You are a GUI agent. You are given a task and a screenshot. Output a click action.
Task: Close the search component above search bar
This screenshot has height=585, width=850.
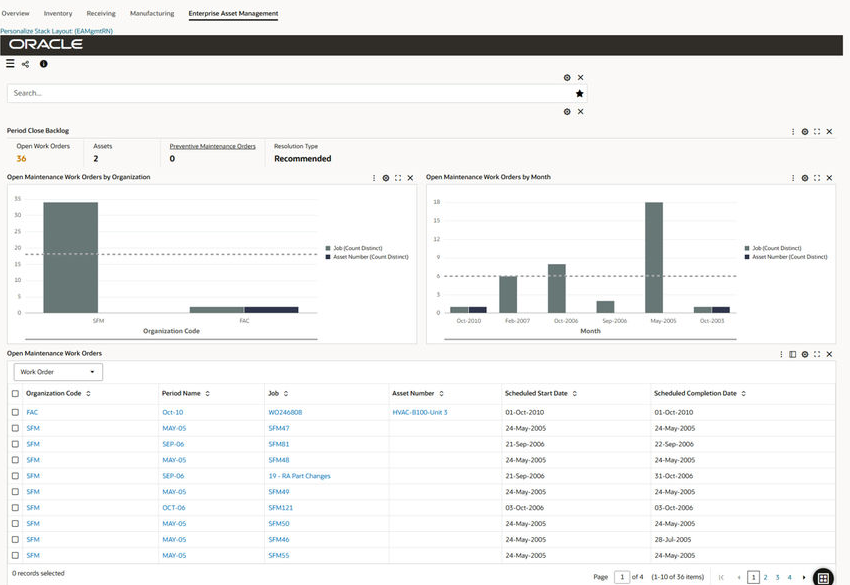point(581,78)
